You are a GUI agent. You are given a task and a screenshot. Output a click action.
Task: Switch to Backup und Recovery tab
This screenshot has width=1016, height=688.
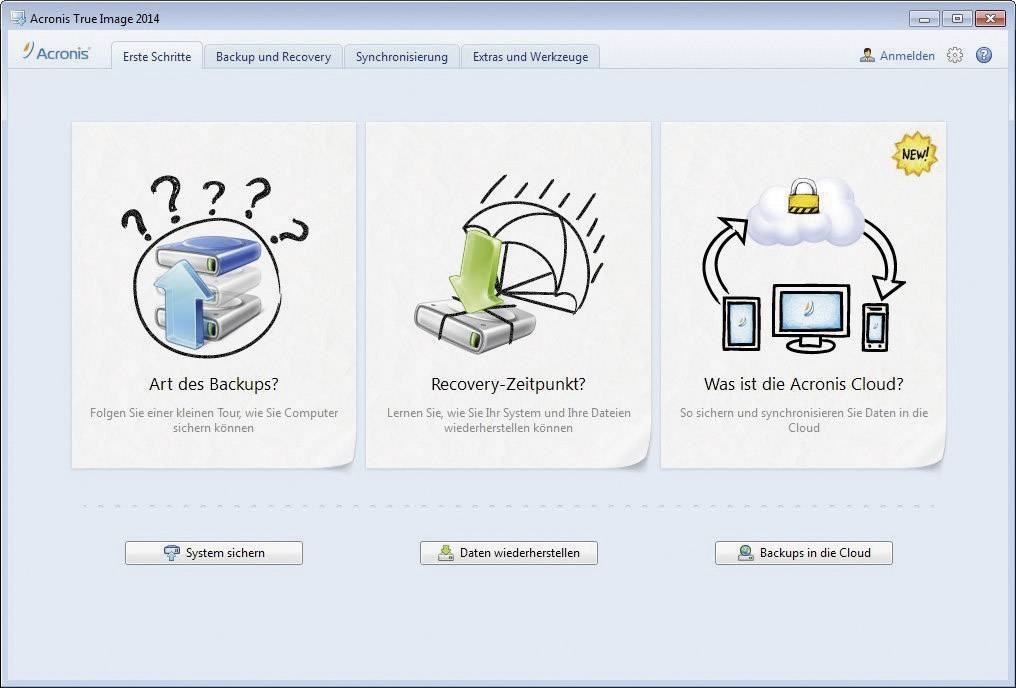click(273, 56)
